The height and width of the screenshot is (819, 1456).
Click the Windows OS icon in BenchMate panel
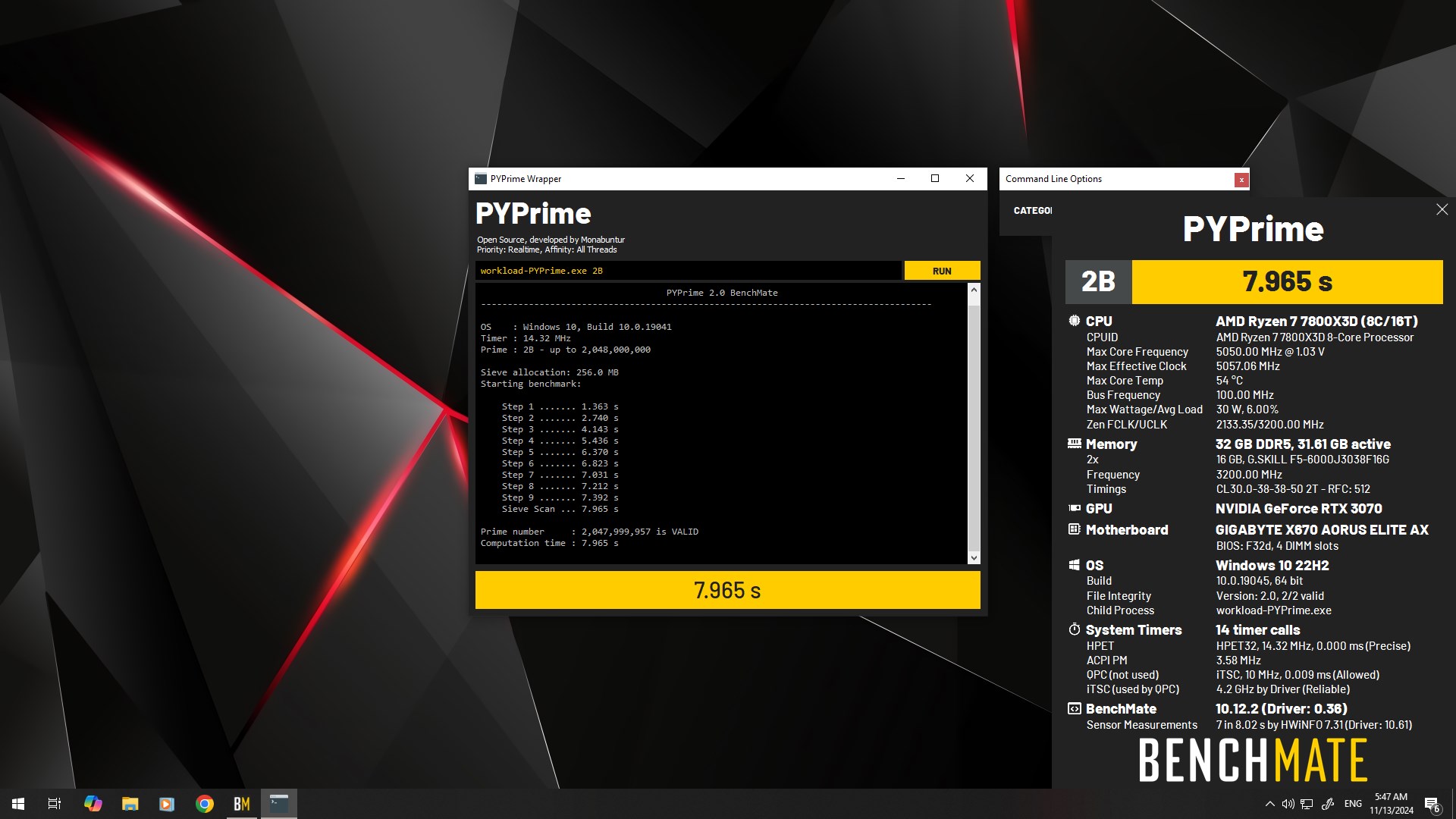[x=1074, y=565]
